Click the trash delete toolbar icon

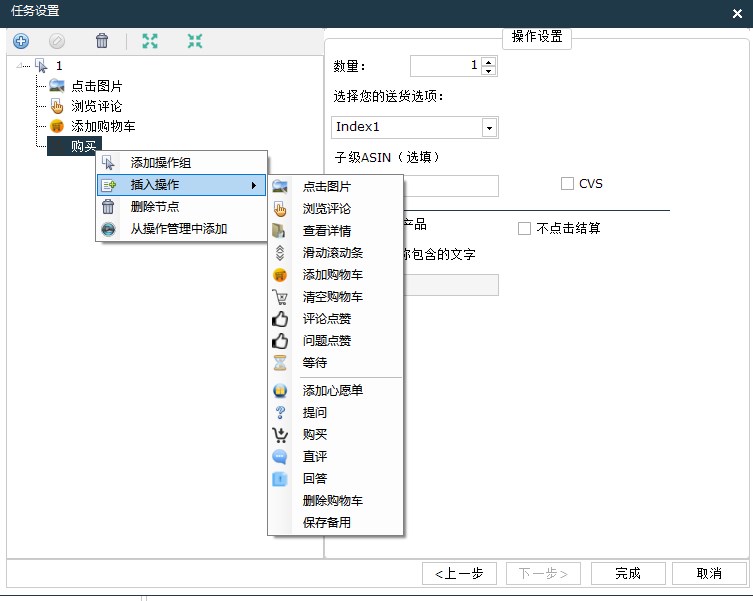(x=102, y=40)
